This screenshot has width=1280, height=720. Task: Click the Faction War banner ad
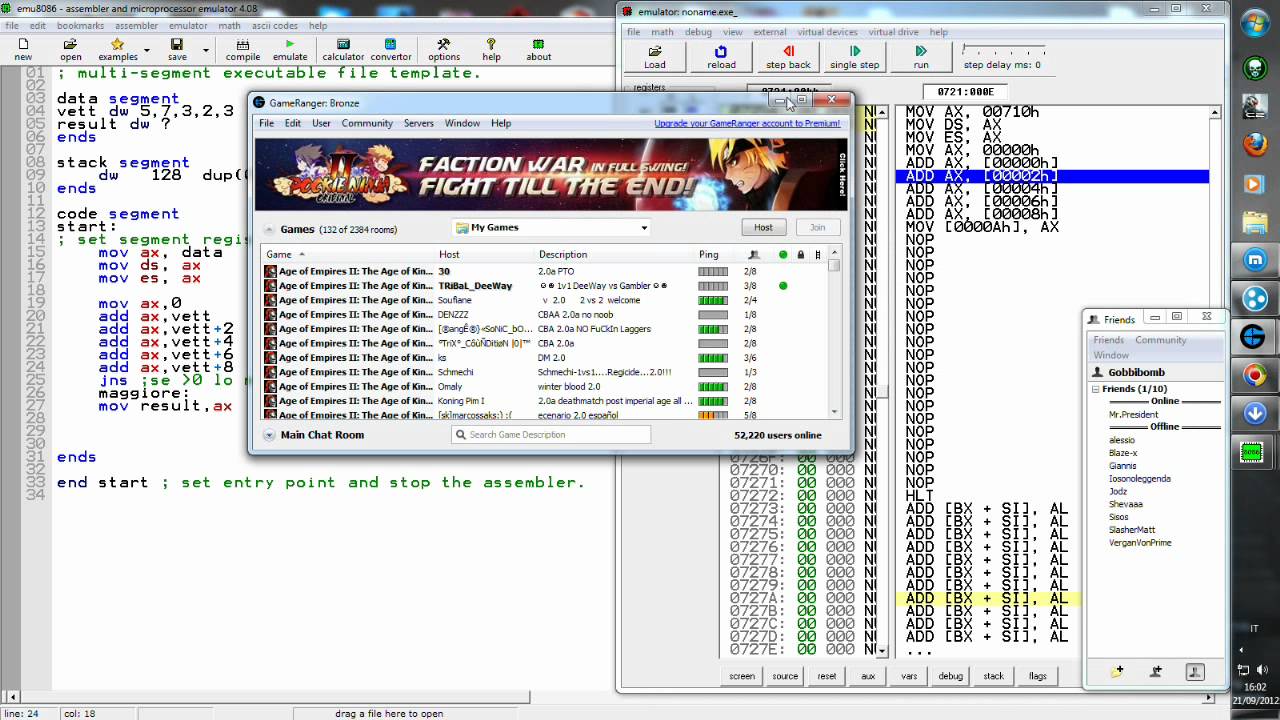[x=551, y=173]
